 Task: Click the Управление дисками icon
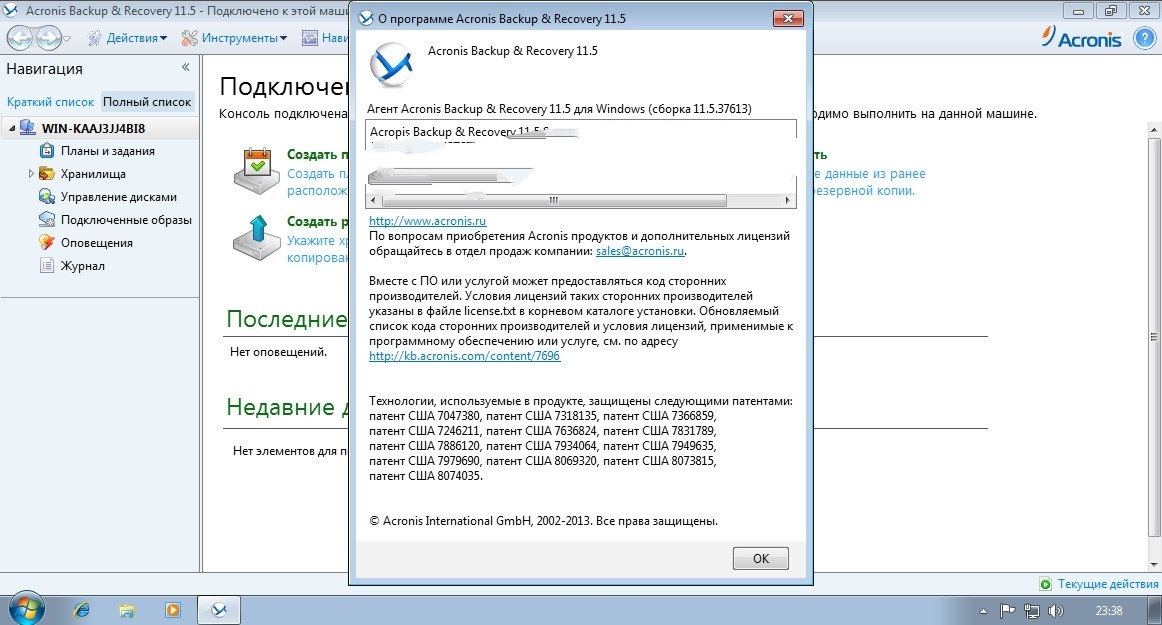pyautogui.click(x=47, y=196)
